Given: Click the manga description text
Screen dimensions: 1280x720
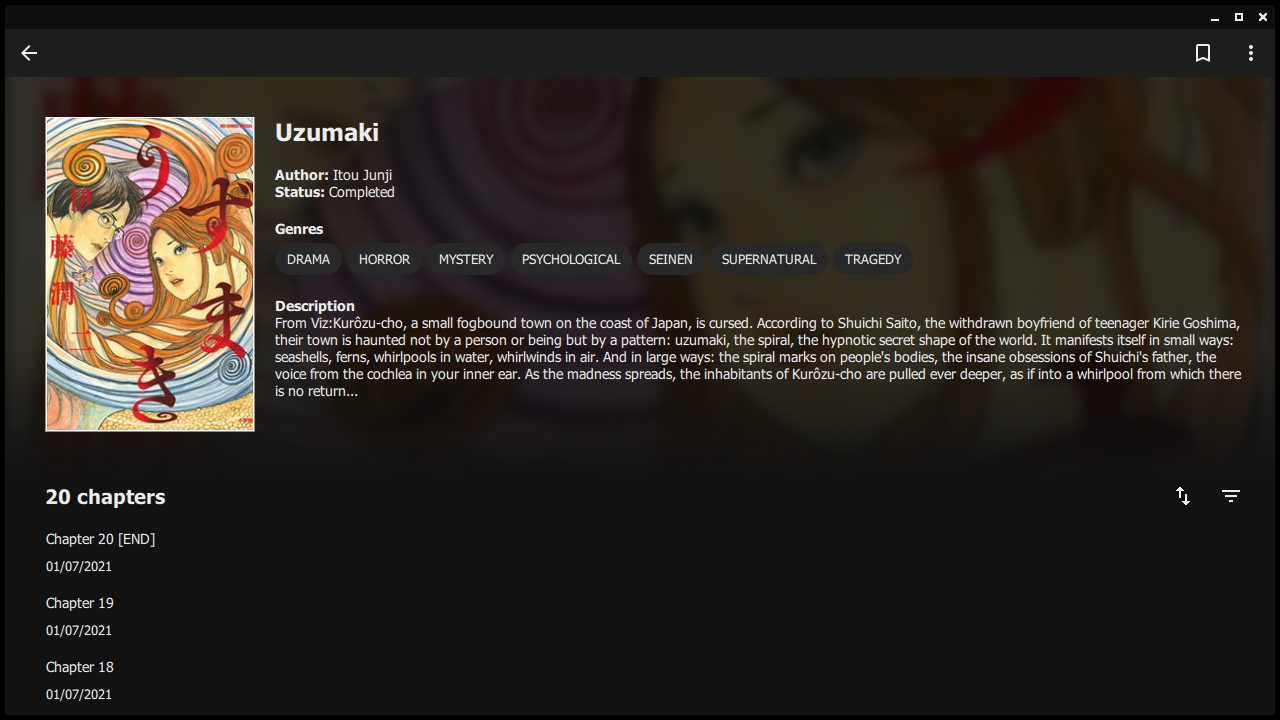Looking at the screenshot, I should coord(758,357).
